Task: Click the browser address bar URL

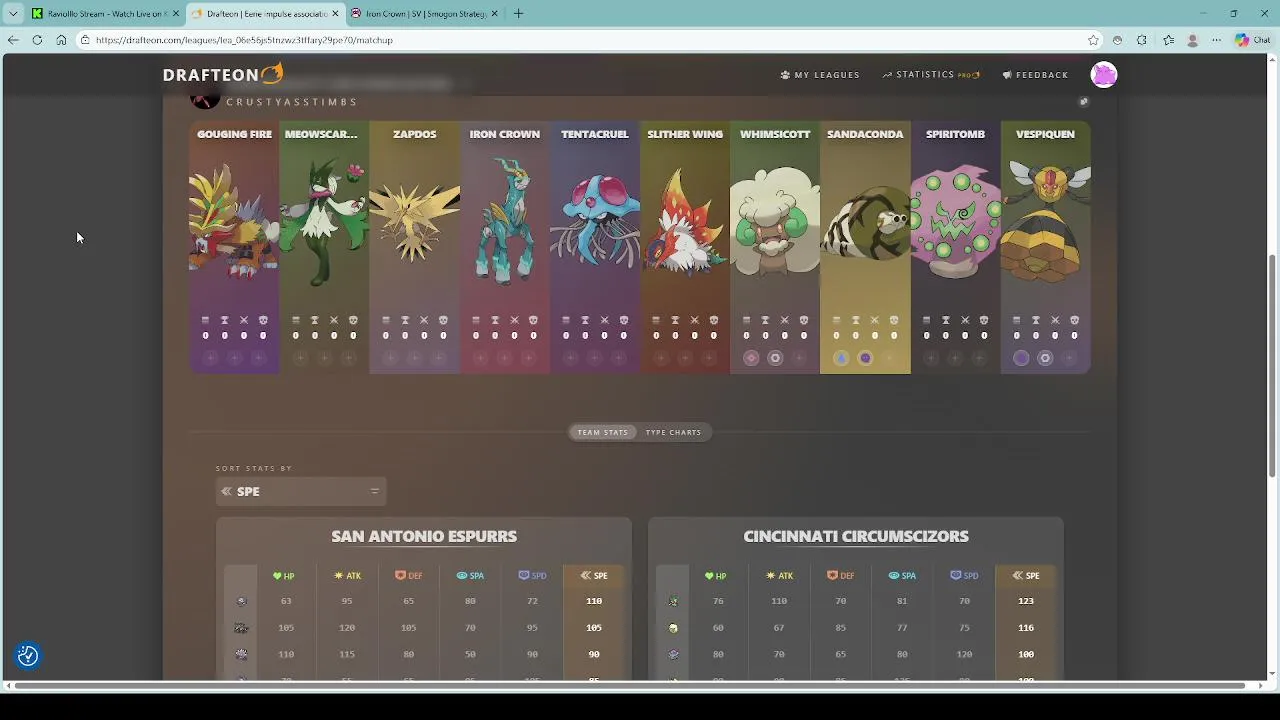Action: click(x=244, y=40)
